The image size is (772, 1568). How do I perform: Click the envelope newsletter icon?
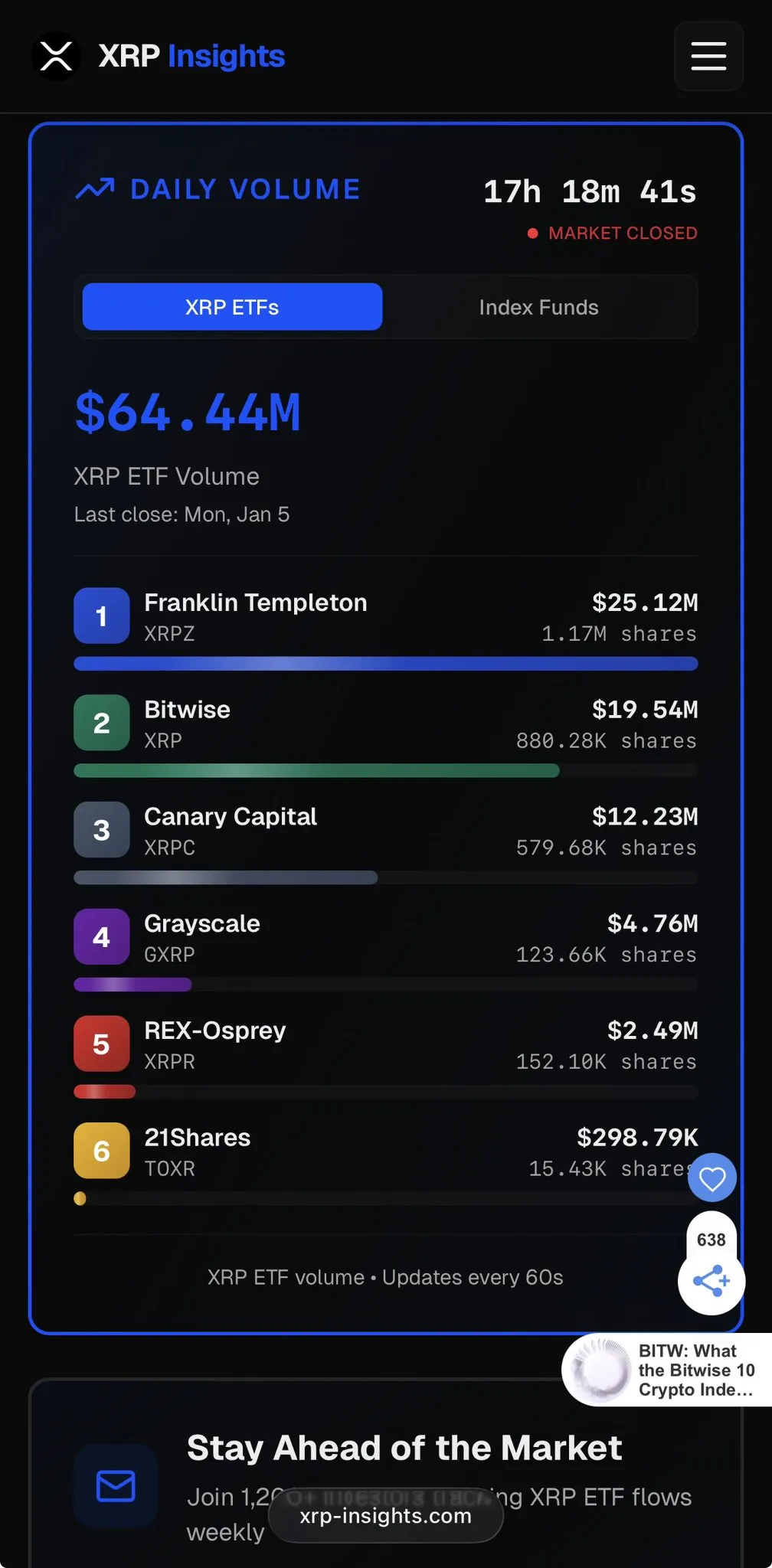click(x=116, y=1486)
